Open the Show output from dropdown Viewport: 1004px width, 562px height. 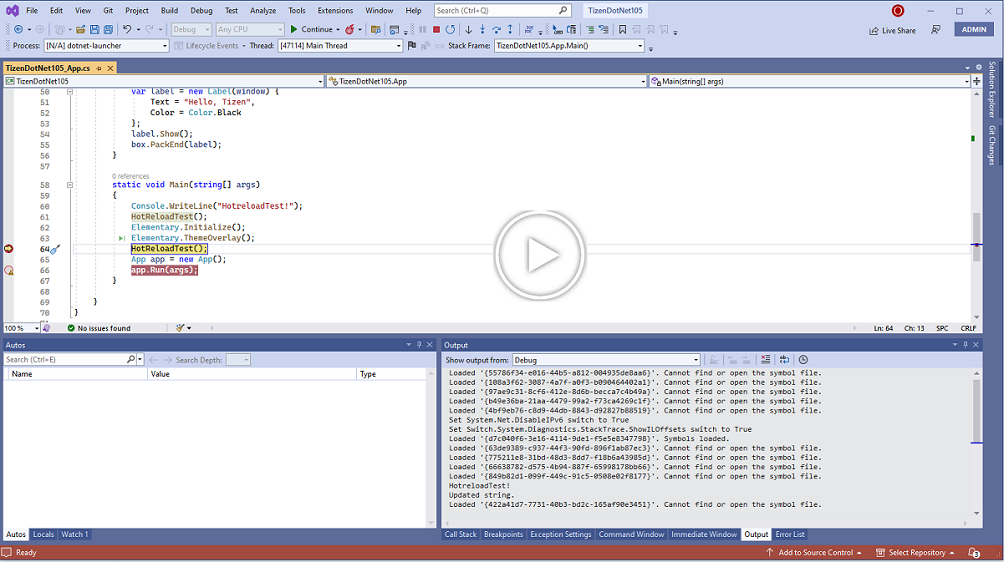606,360
